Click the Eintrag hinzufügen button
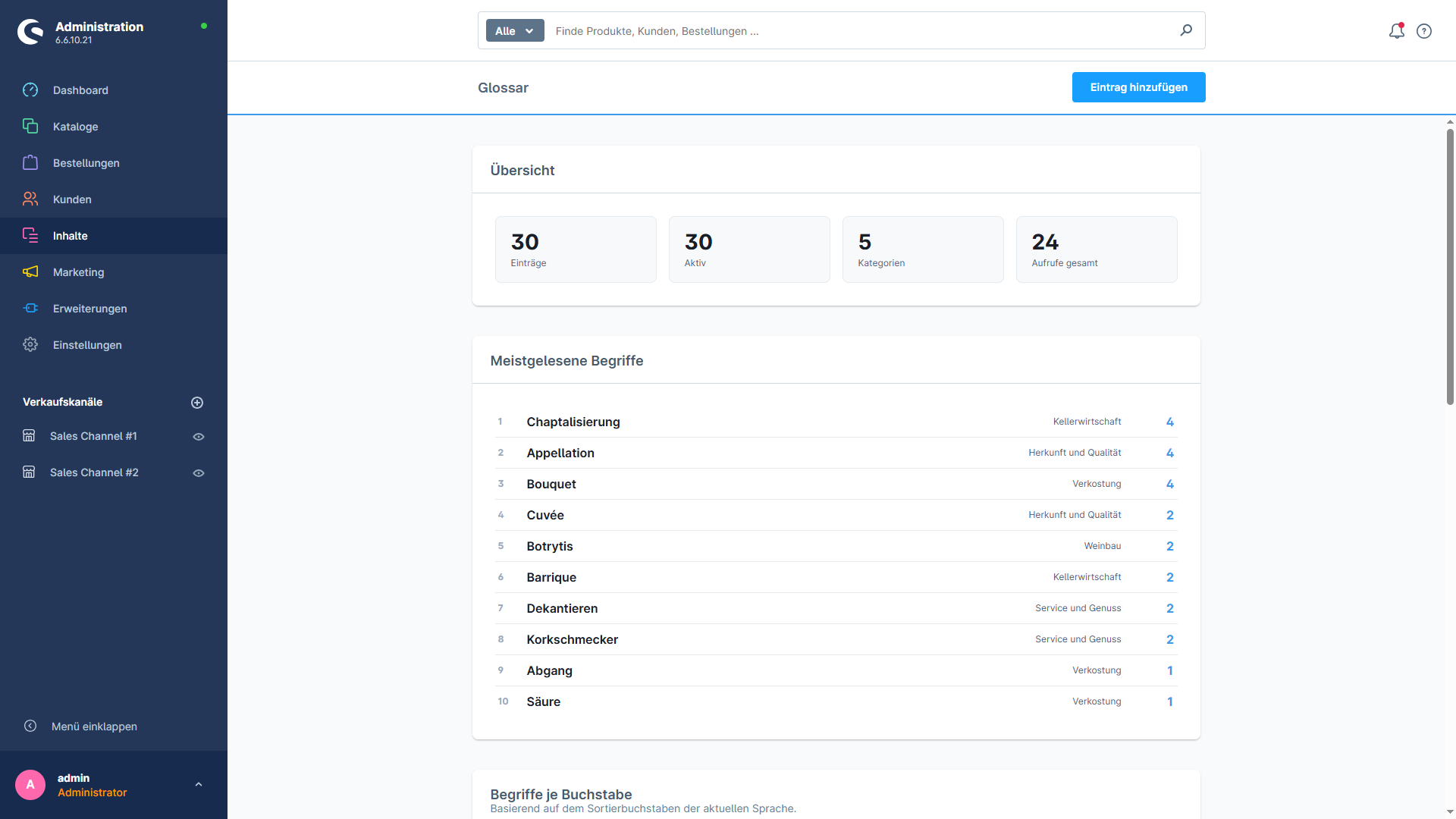 click(x=1138, y=87)
